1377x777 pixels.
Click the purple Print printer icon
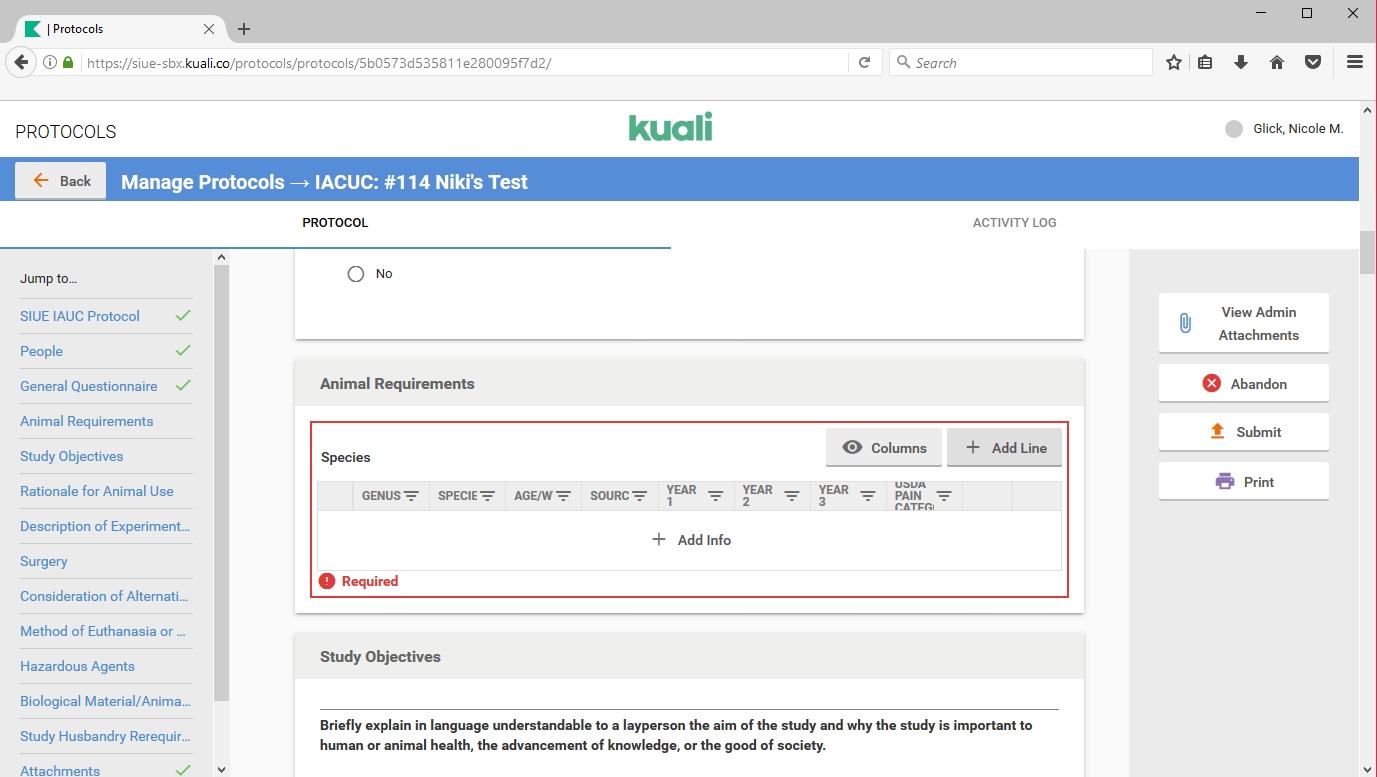tap(1224, 481)
